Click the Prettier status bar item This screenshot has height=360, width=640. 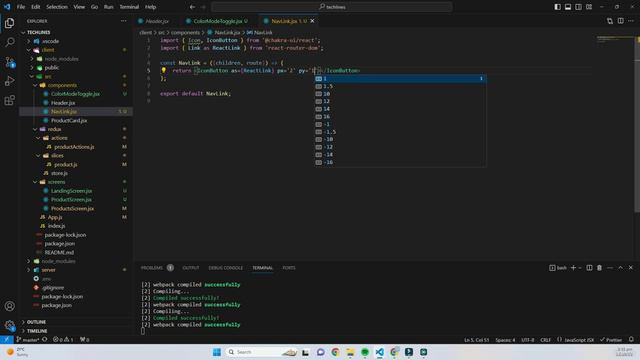click(x=611, y=340)
